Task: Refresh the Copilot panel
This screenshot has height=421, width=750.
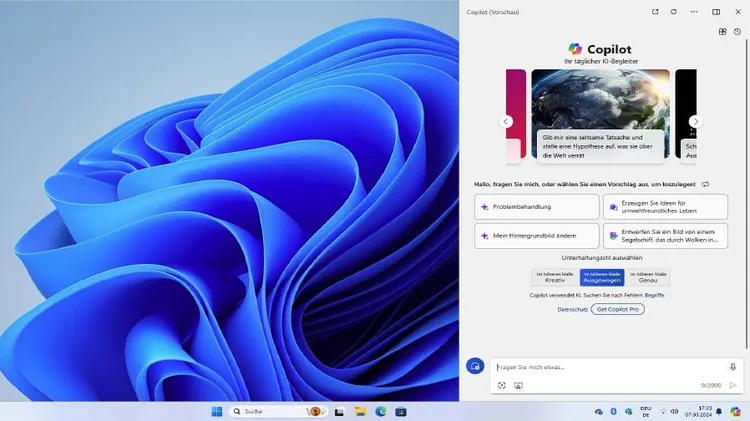Action: [x=673, y=11]
